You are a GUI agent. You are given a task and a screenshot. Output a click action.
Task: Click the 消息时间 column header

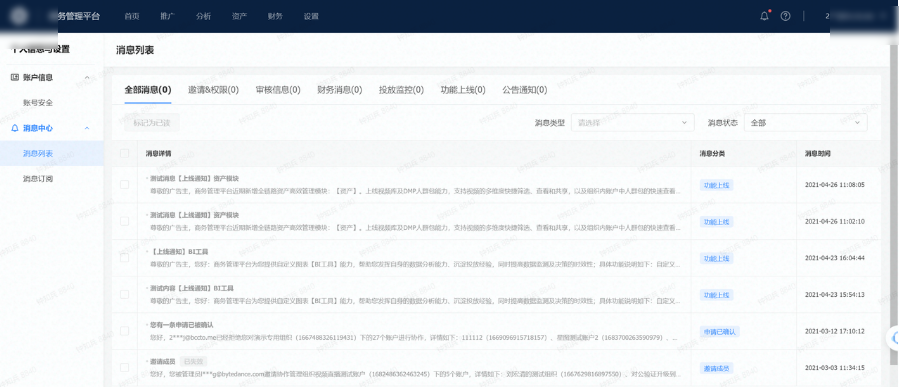coord(817,154)
